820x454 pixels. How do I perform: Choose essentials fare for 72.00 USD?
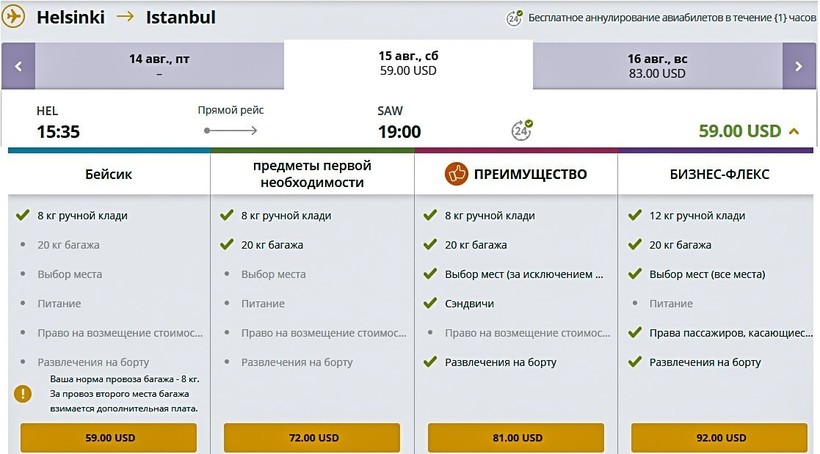click(312, 437)
